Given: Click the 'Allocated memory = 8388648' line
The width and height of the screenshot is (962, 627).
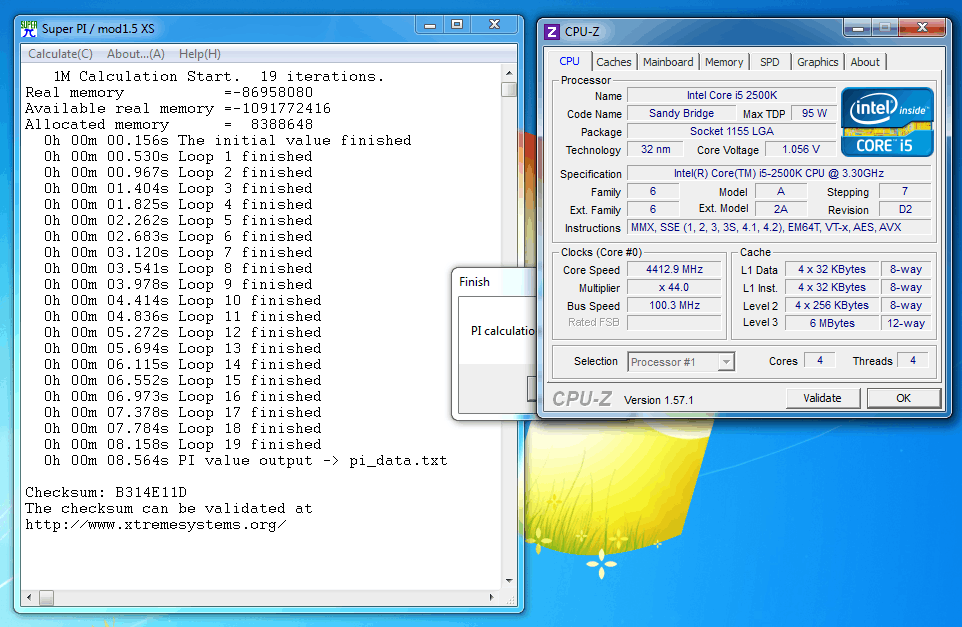Looking at the screenshot, I should (169, 125).
